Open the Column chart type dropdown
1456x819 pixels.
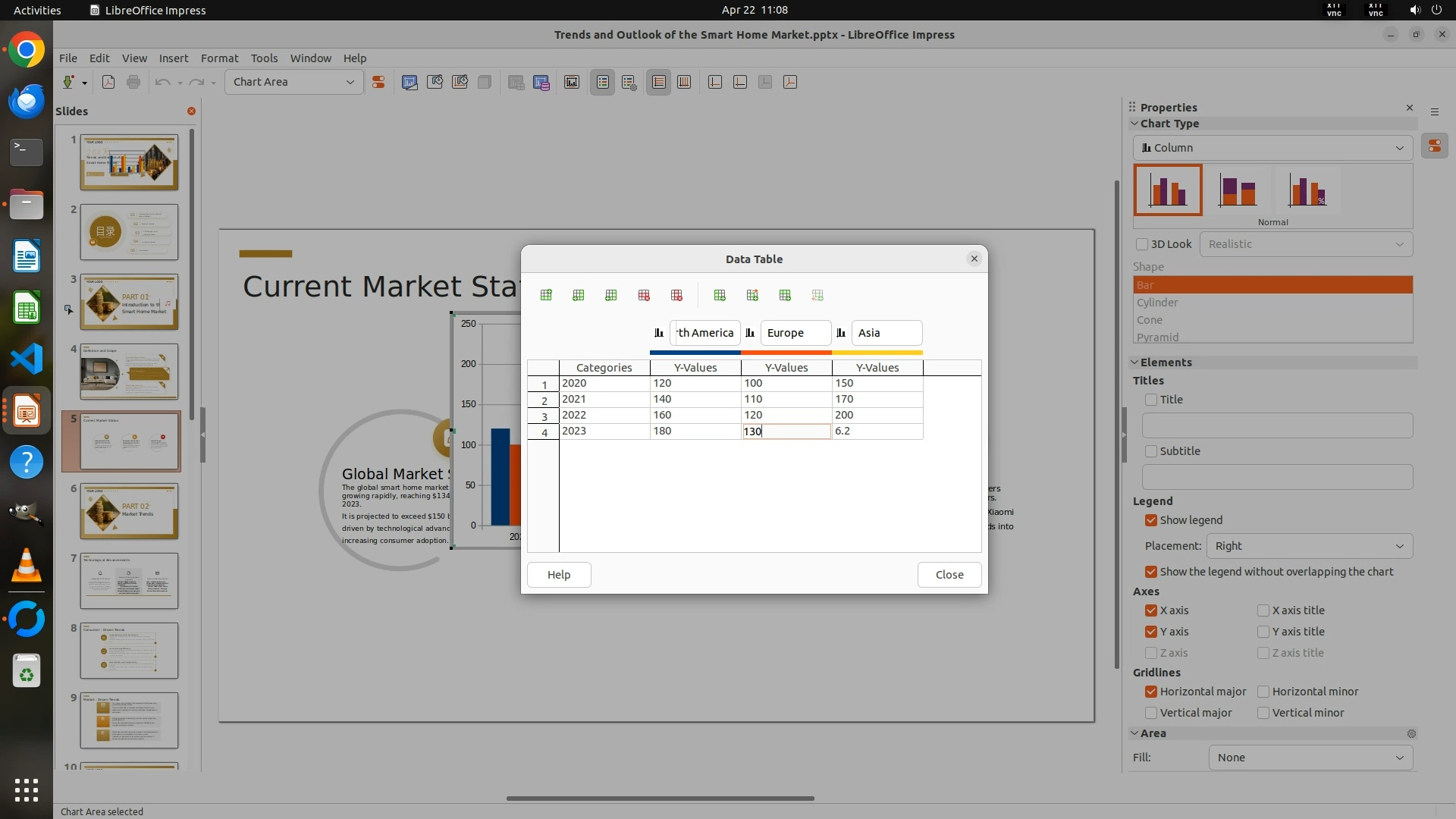(x=1272, y=148)
